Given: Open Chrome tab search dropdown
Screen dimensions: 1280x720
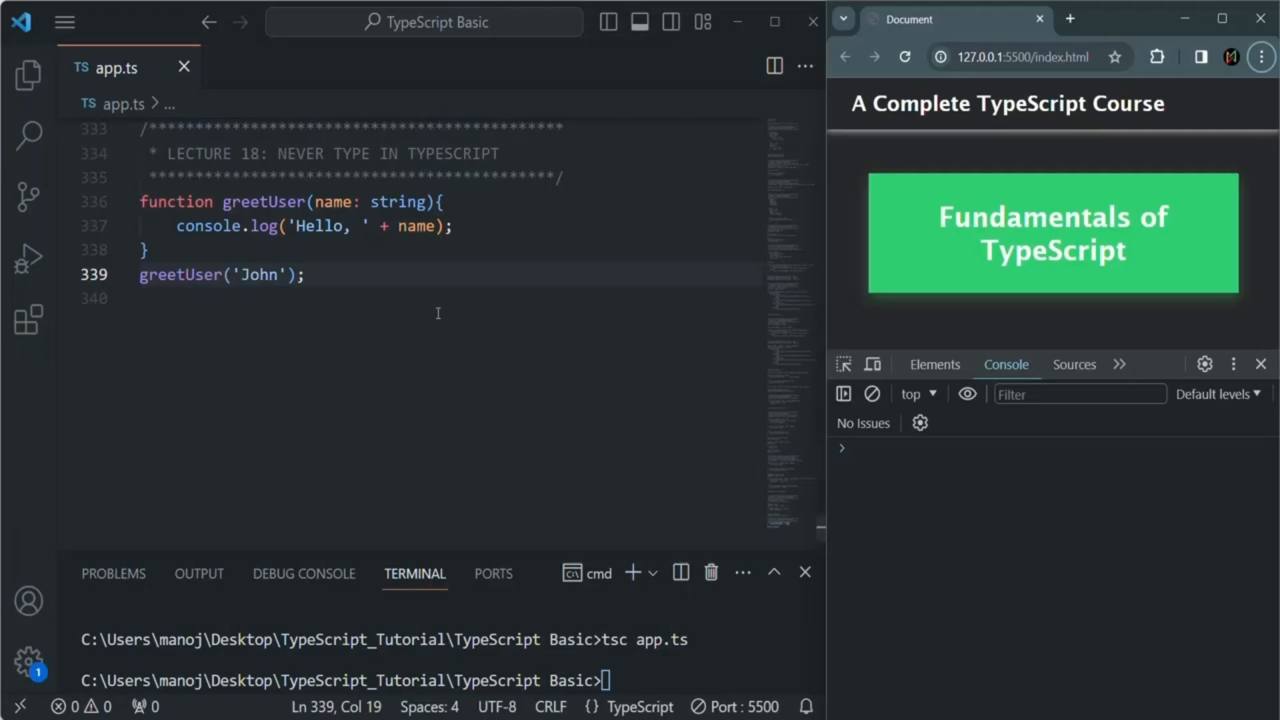Looking at the screenshot, I should [843, 18].
